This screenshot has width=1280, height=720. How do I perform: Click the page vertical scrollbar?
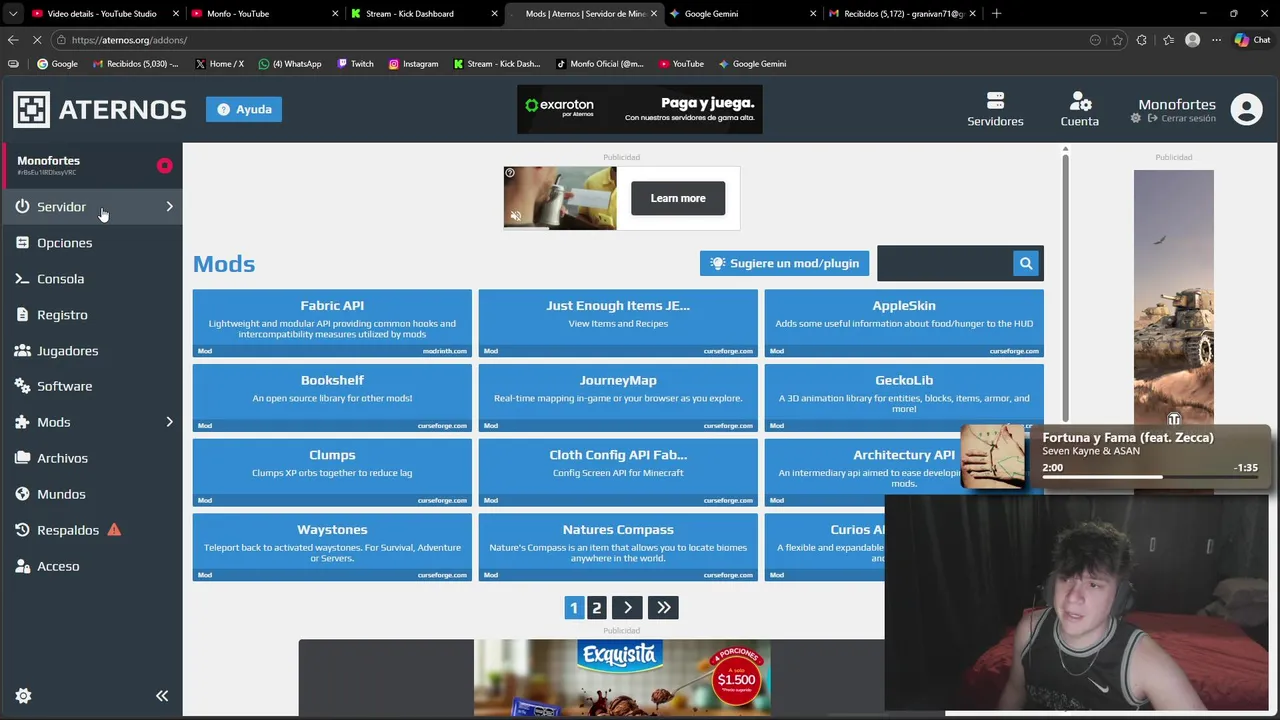(x=1065, y=287)
